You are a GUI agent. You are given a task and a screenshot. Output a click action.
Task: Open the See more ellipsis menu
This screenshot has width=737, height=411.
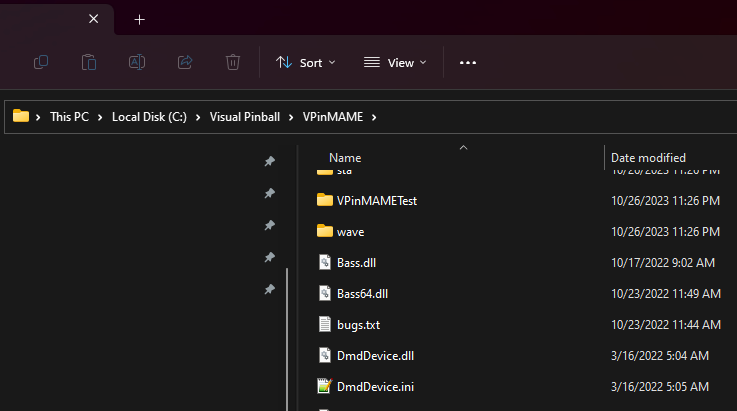click(468, 63)
